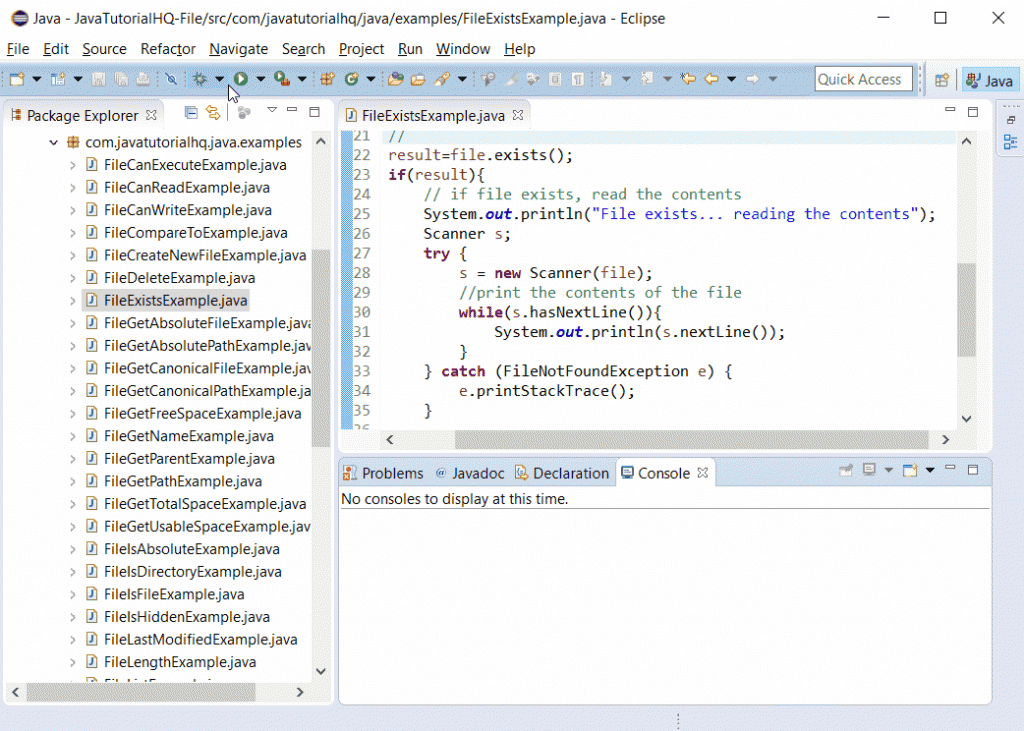
Task: Switch to the Java perspective
Action: 989,80
